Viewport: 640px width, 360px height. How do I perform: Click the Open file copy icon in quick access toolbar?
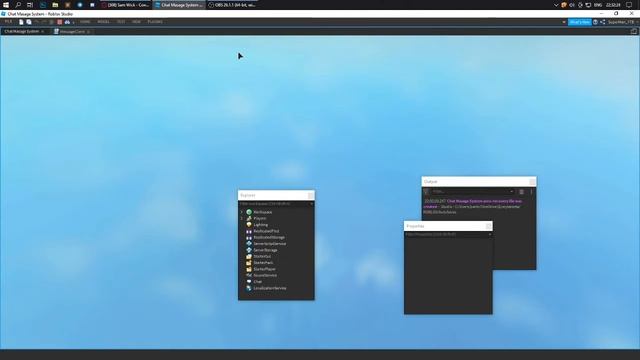tap(29, 22)
